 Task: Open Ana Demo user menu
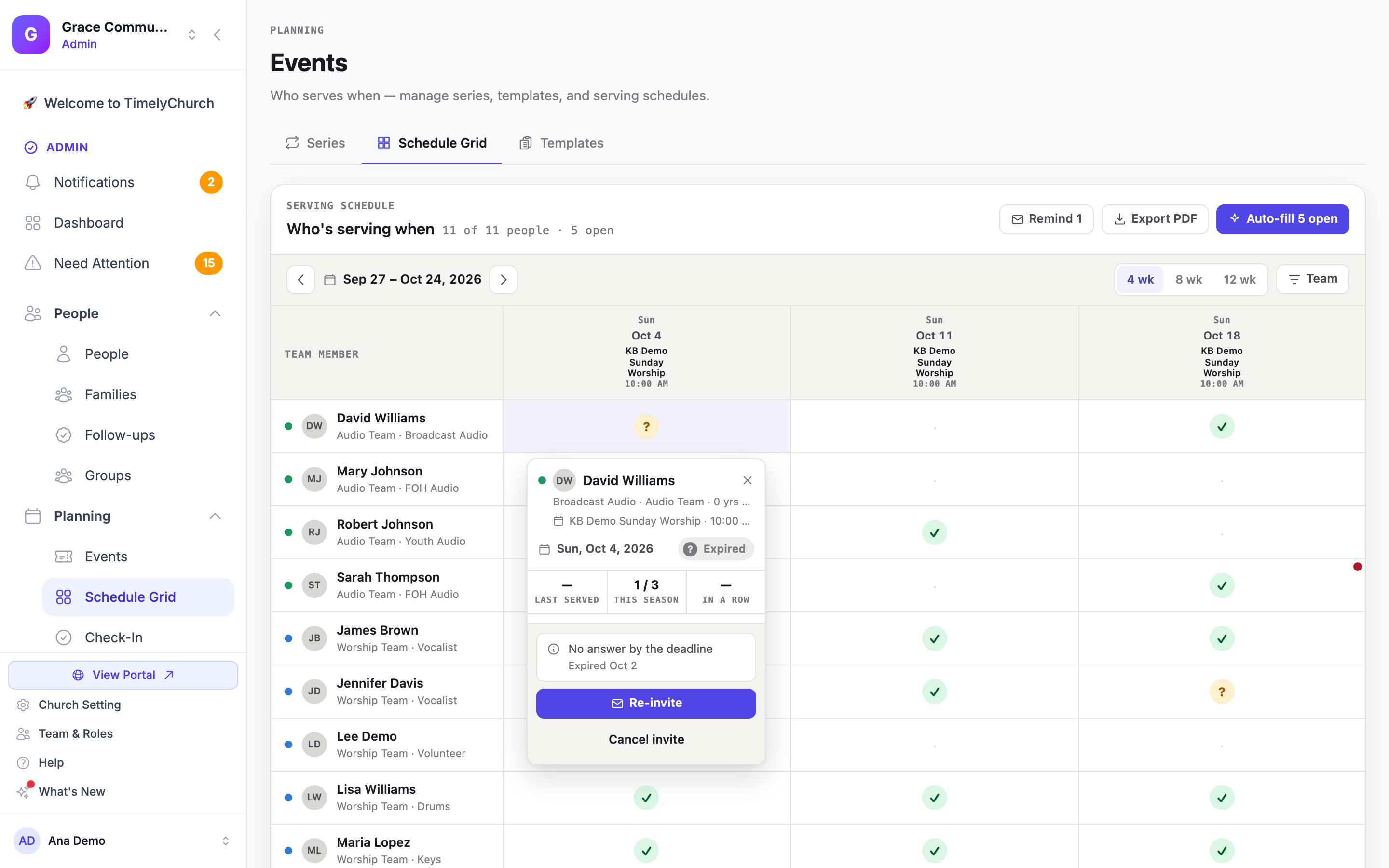(123, 841)
